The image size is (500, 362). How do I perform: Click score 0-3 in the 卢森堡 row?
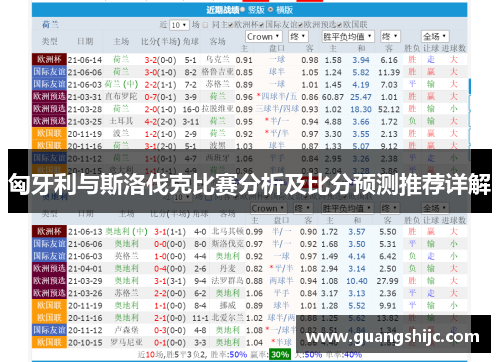click(160, 330)
